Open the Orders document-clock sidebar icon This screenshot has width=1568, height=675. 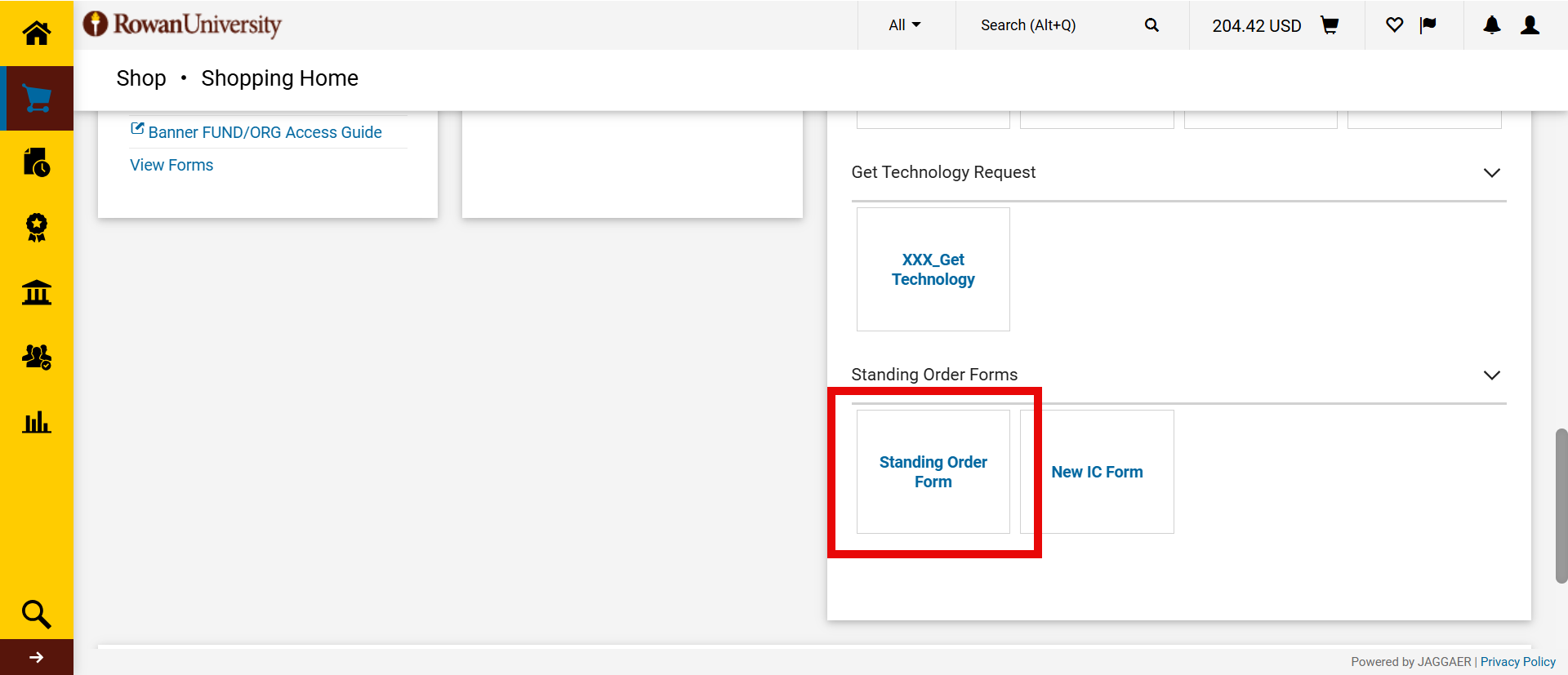click(x=36, y=162)
